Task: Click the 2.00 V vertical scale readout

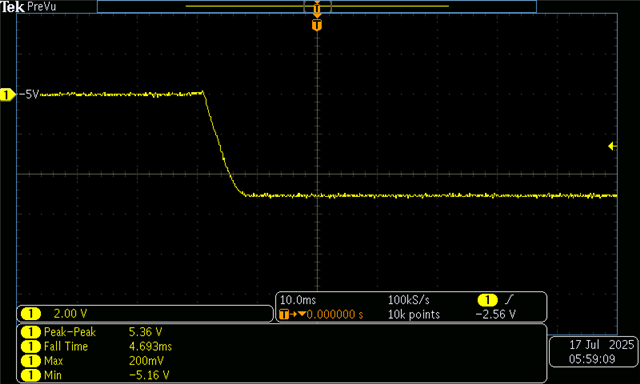Action: pyautogui.click(x=70, y=314)
